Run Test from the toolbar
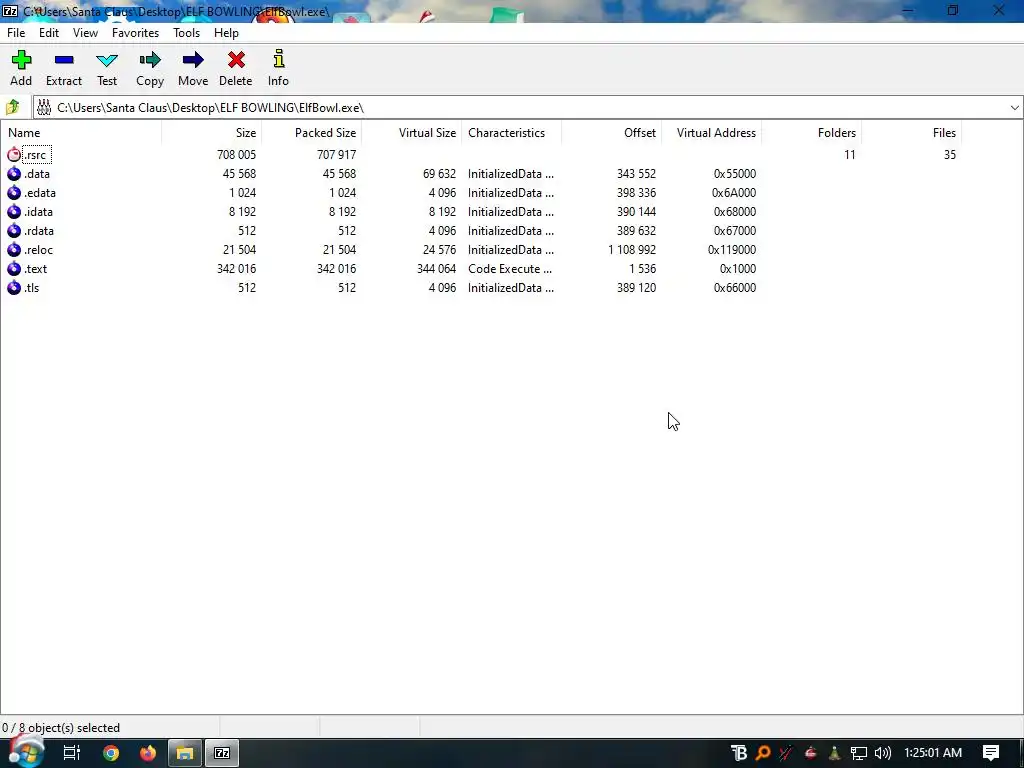 pos(107,61)
